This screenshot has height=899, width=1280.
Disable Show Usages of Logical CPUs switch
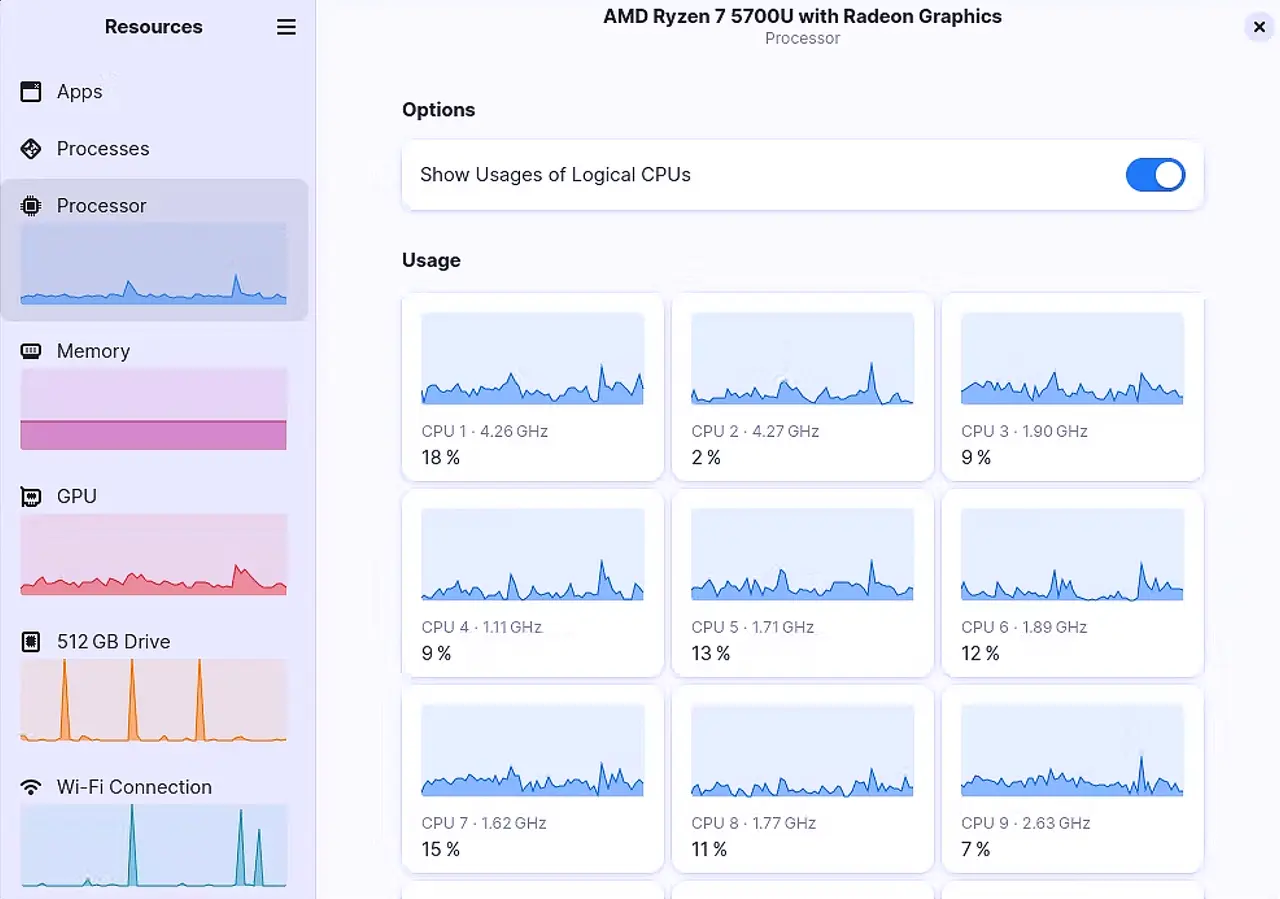pos(1155,175)
